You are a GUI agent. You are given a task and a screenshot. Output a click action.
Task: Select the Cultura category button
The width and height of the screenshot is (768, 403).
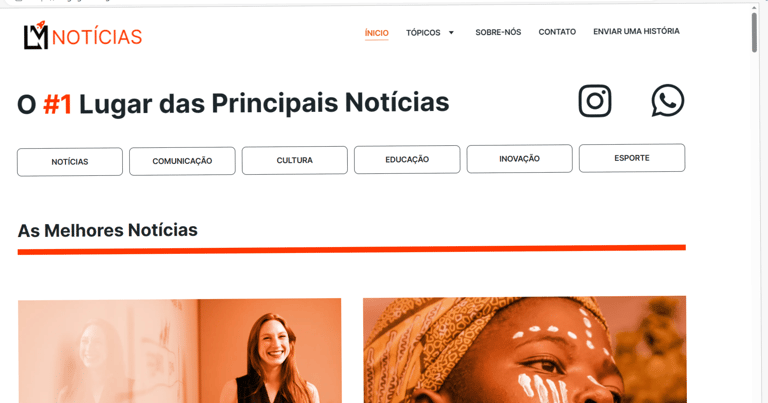pos(294,160)
